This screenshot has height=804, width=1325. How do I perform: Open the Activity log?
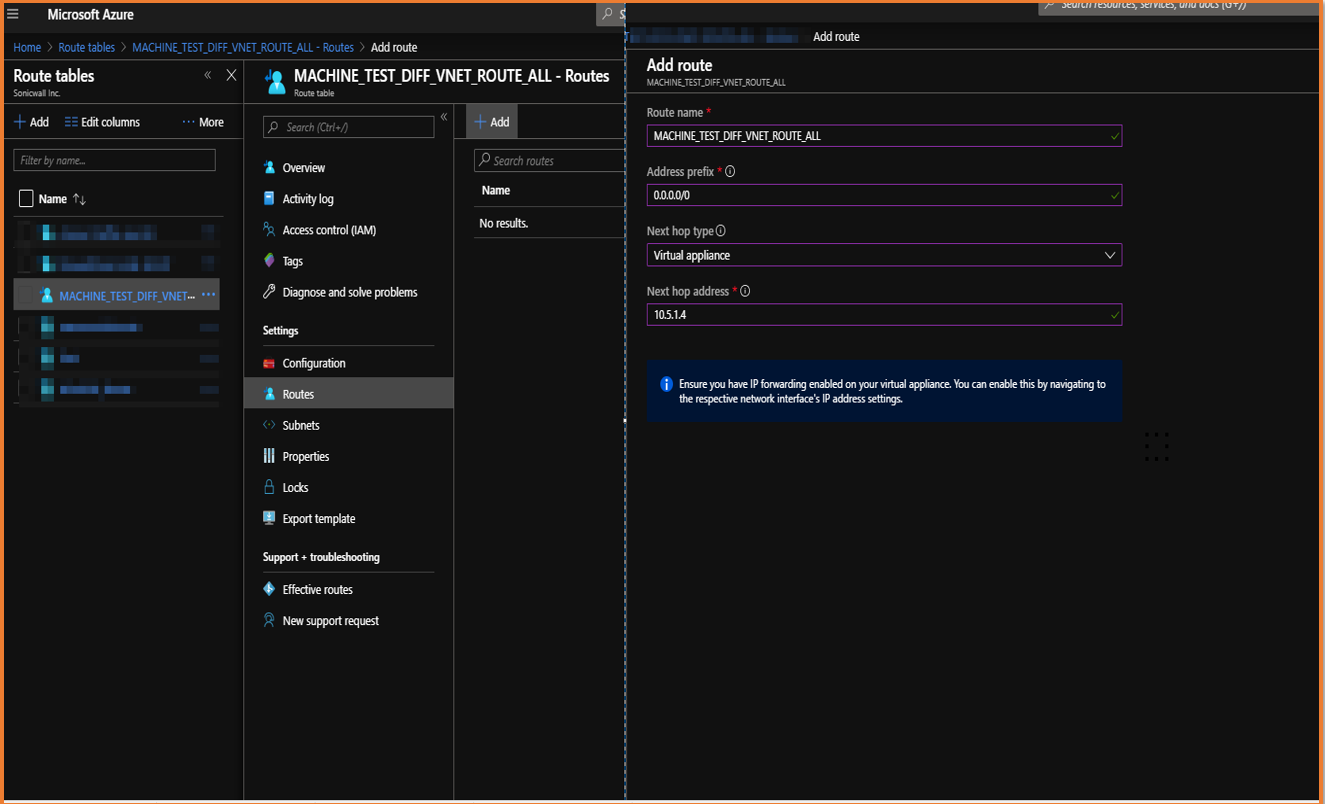[x=308, y=199]
